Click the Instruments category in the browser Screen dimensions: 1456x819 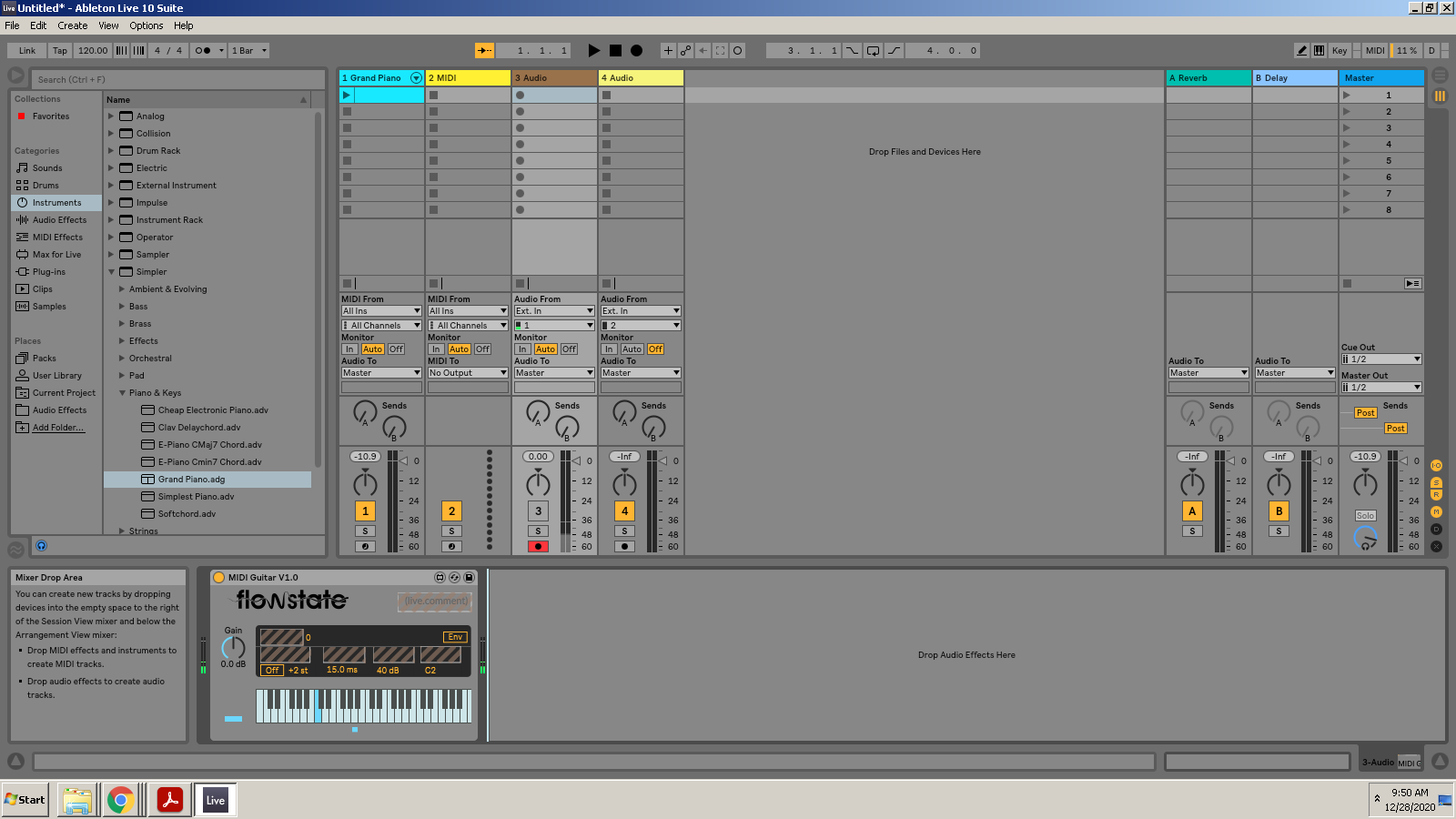(x=56, y=203)
